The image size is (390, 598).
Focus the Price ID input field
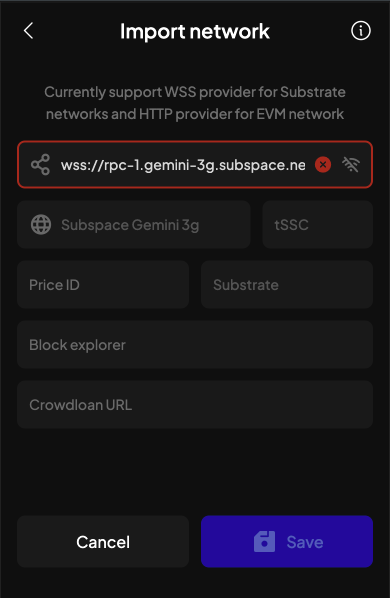point(103,285)
